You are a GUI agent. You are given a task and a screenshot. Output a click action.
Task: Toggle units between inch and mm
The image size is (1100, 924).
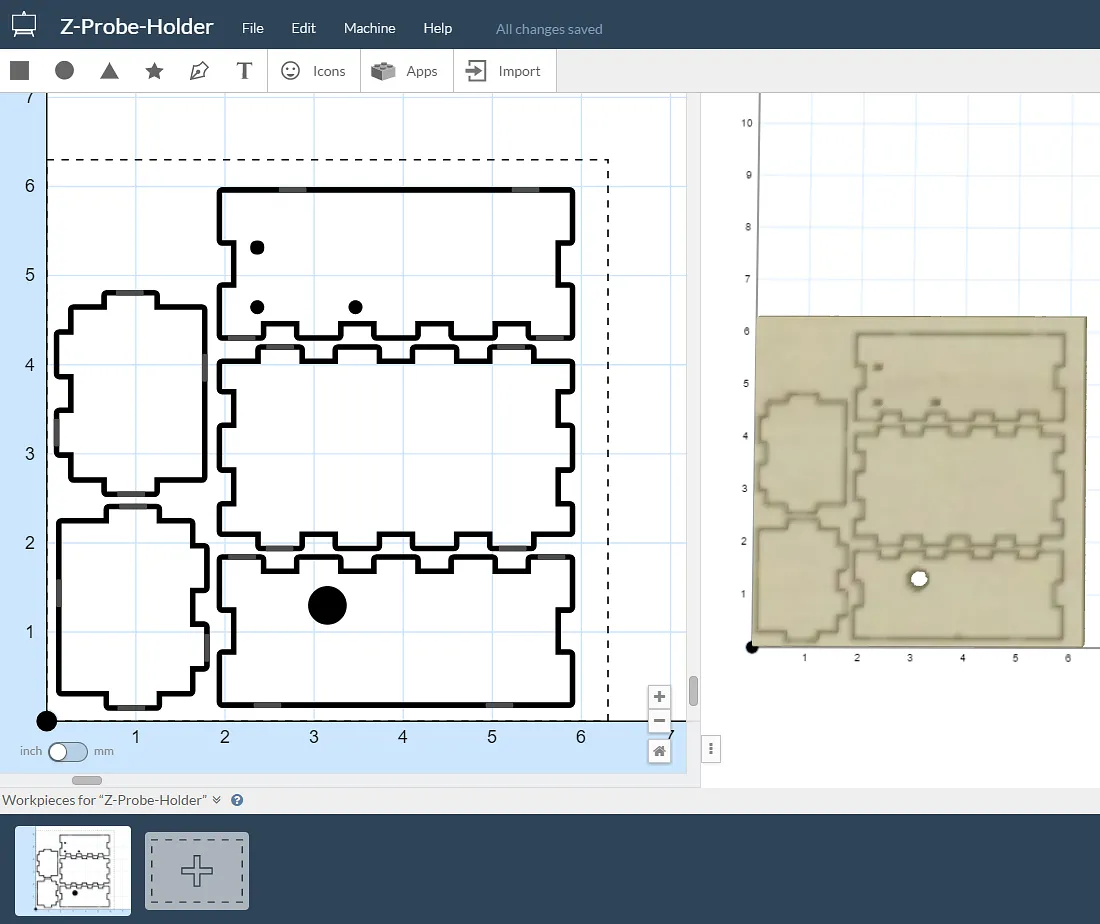click(x=68, y=751)
